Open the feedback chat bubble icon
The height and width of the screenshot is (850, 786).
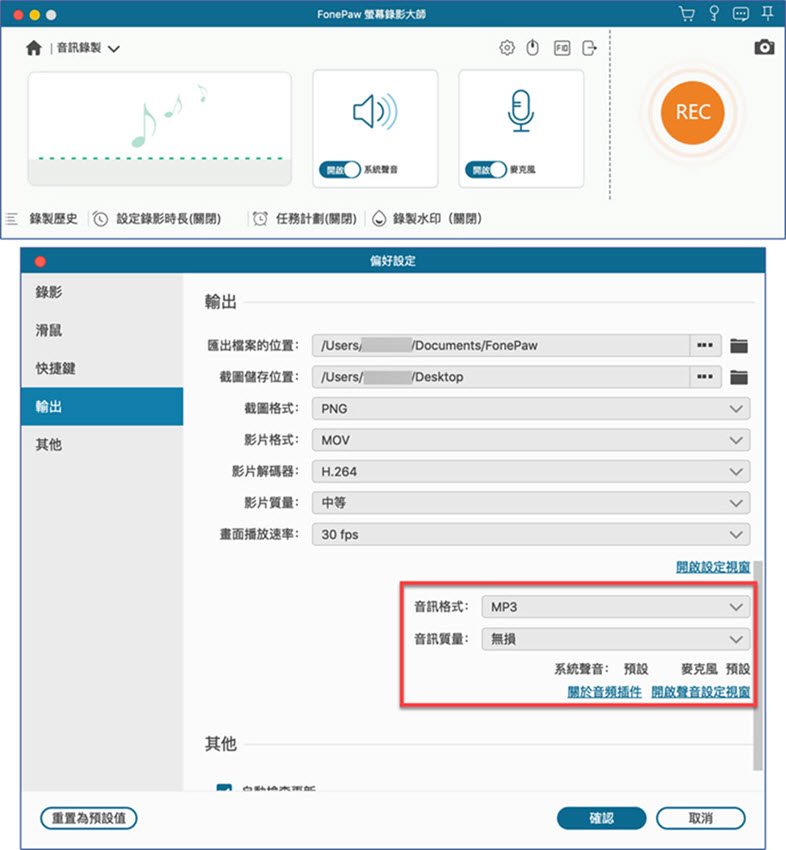point(740,14)
